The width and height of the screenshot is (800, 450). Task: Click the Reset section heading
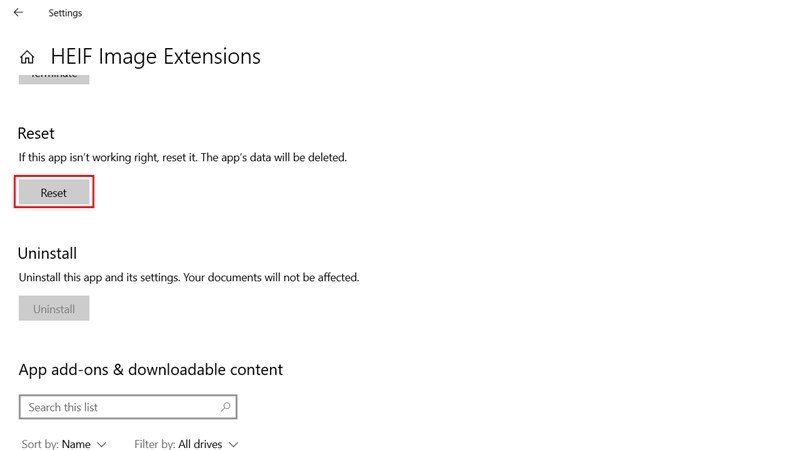point(36,133)
